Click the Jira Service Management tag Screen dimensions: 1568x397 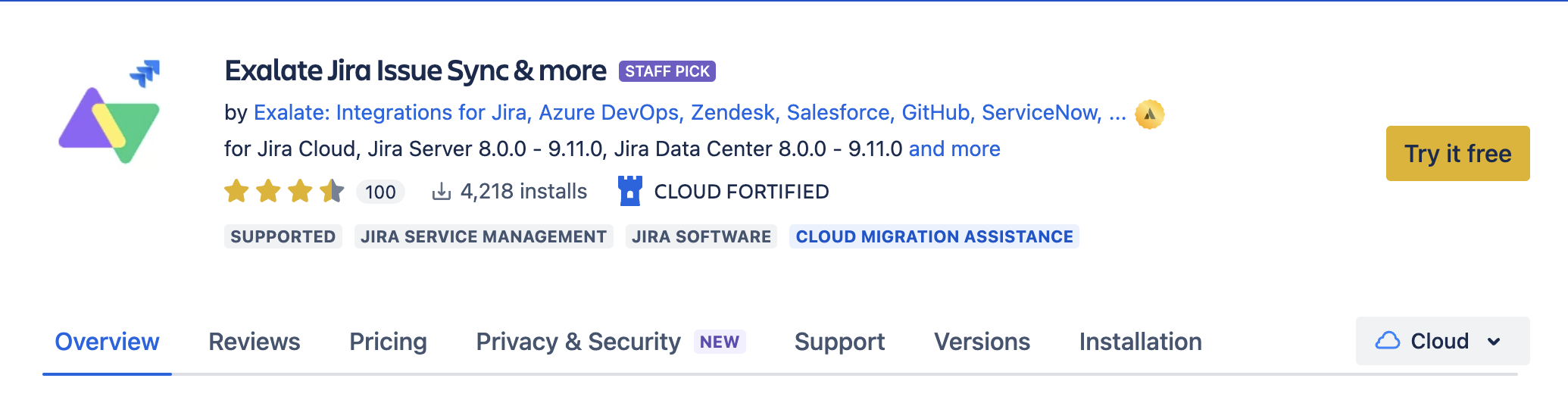[x=483, y=236]
